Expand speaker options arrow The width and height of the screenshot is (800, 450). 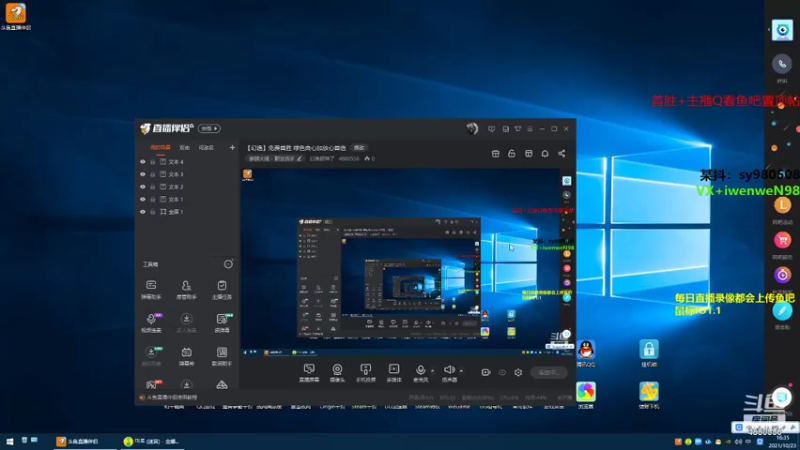(x=461, y=370)
